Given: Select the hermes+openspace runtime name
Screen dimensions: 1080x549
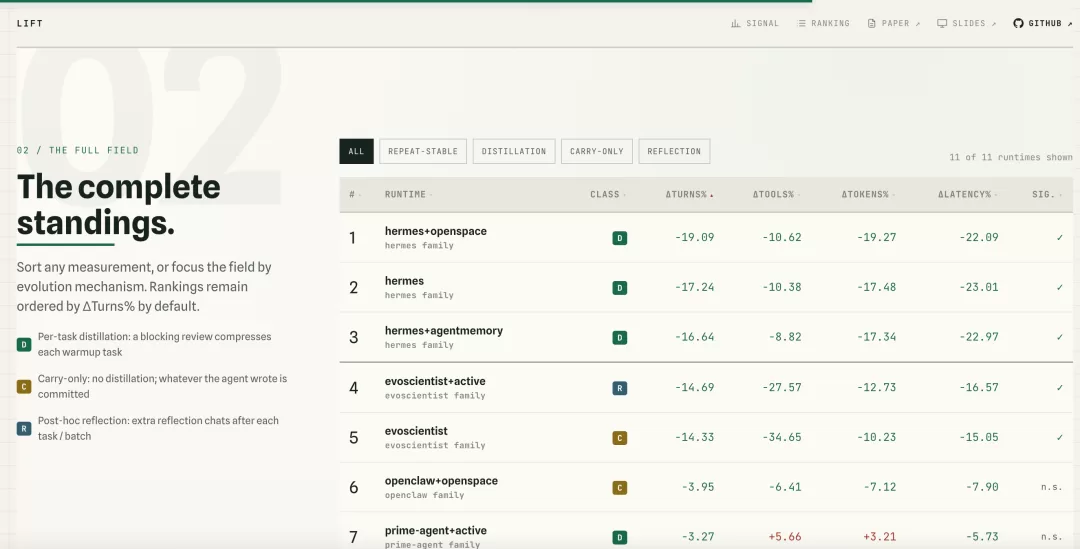Looking at the screenshot, I should coord(435,231).
